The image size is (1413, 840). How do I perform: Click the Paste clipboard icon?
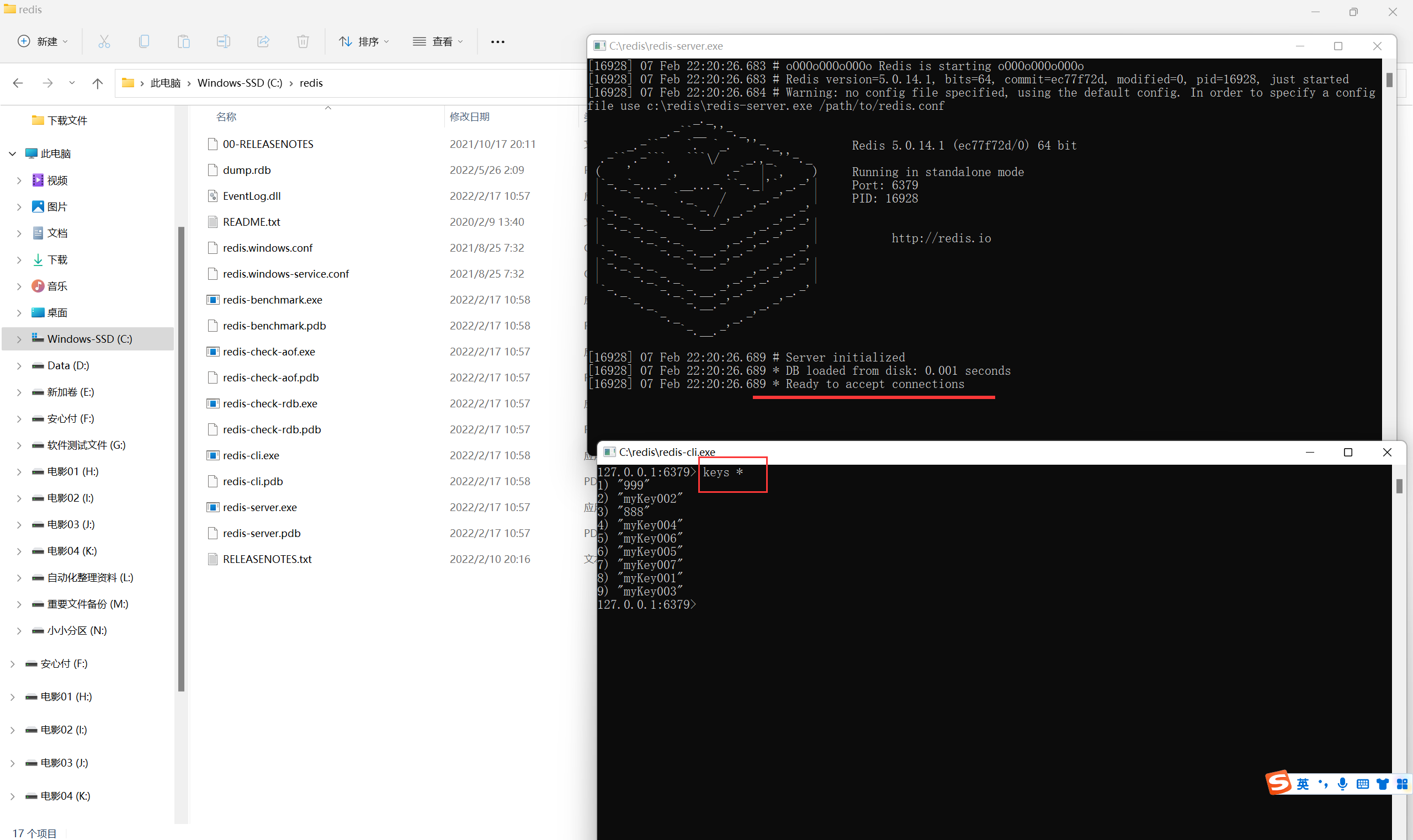tap(183, 41)
